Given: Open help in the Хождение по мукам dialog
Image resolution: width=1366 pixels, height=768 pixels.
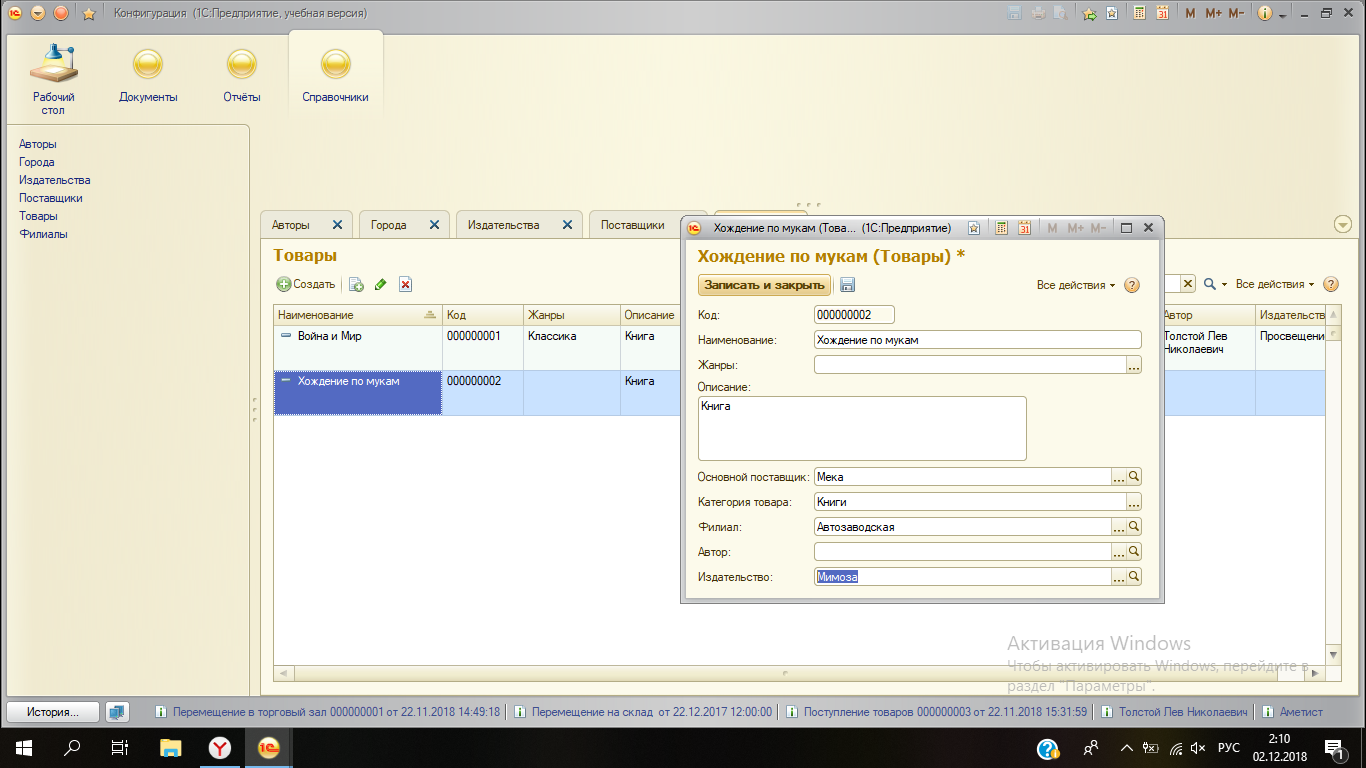Looking at the screenshot, I should tap(1132, 285).
